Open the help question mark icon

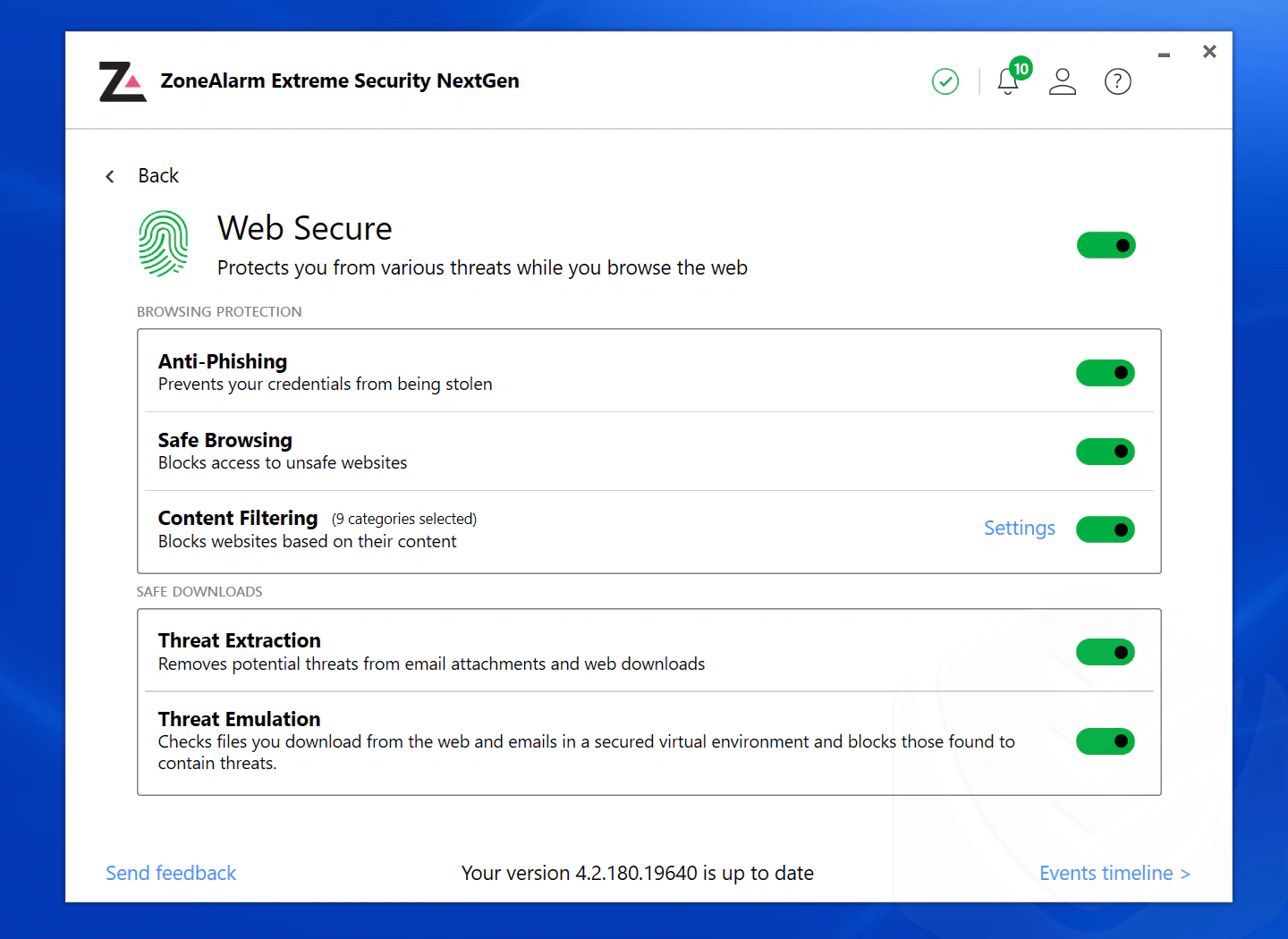(1118, 81)
